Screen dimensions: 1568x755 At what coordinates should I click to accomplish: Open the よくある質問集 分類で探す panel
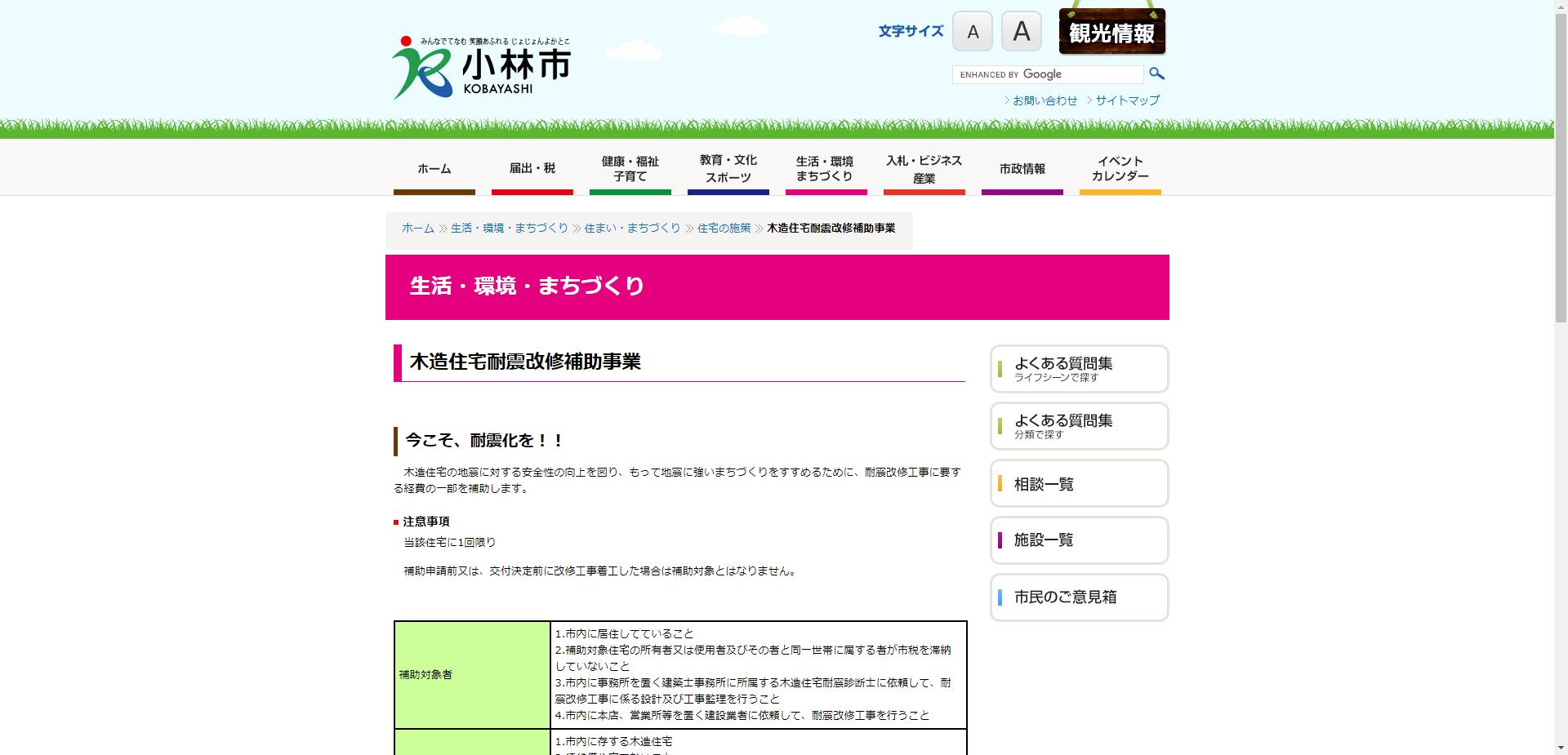click(1079, 426)
